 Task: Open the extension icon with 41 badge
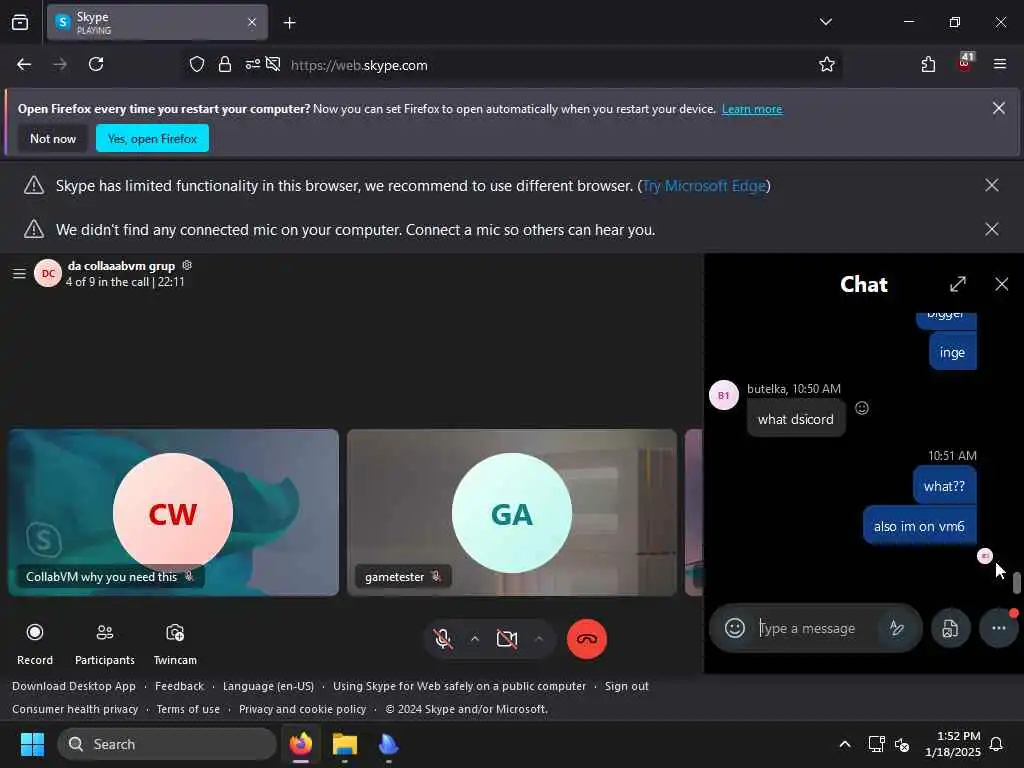tap(965, 62)
